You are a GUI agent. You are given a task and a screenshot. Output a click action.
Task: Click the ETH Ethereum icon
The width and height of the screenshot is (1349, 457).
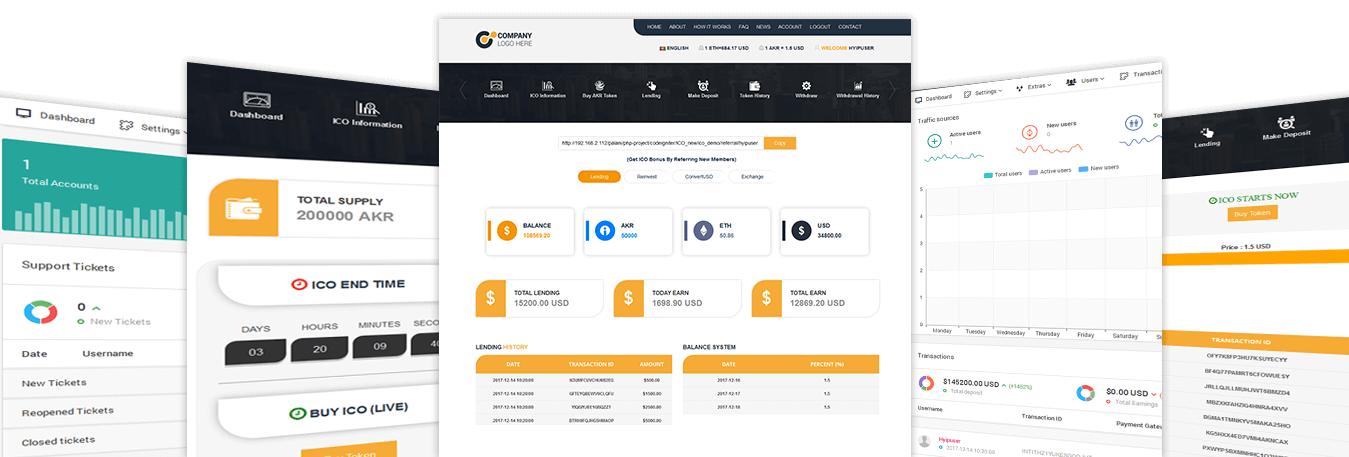point(703,231)
